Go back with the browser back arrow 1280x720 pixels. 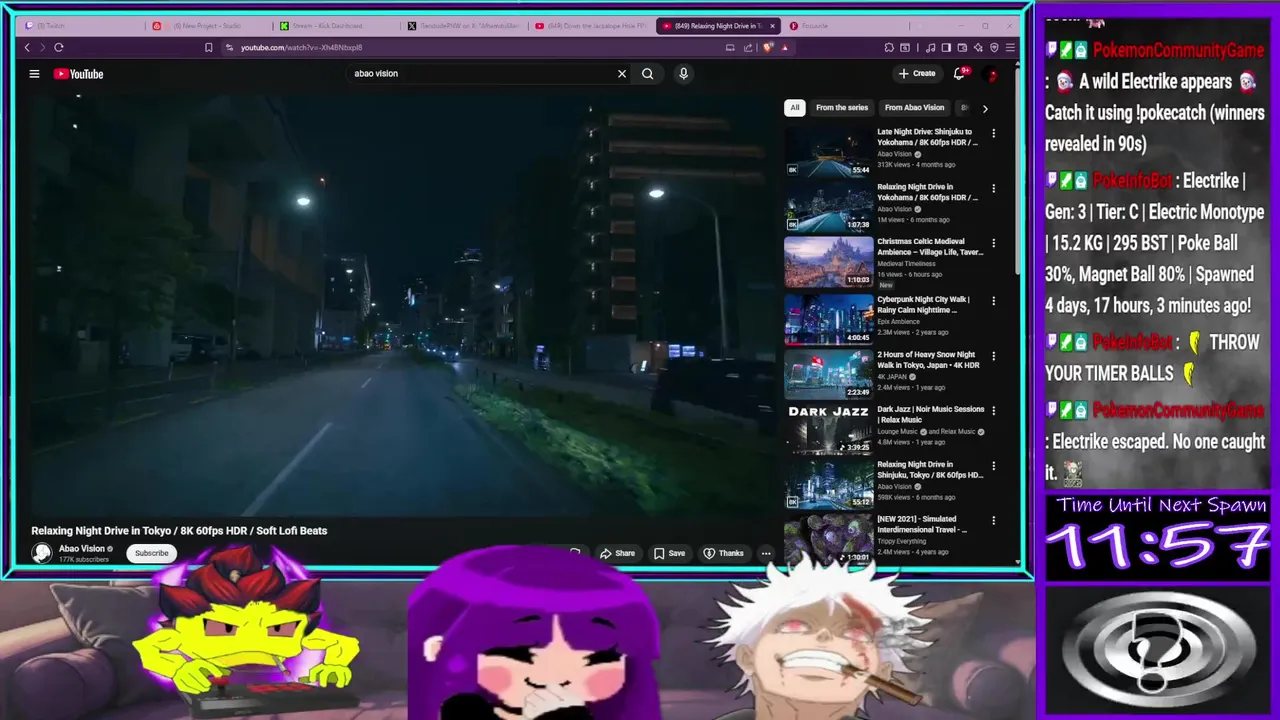point(27,47)
